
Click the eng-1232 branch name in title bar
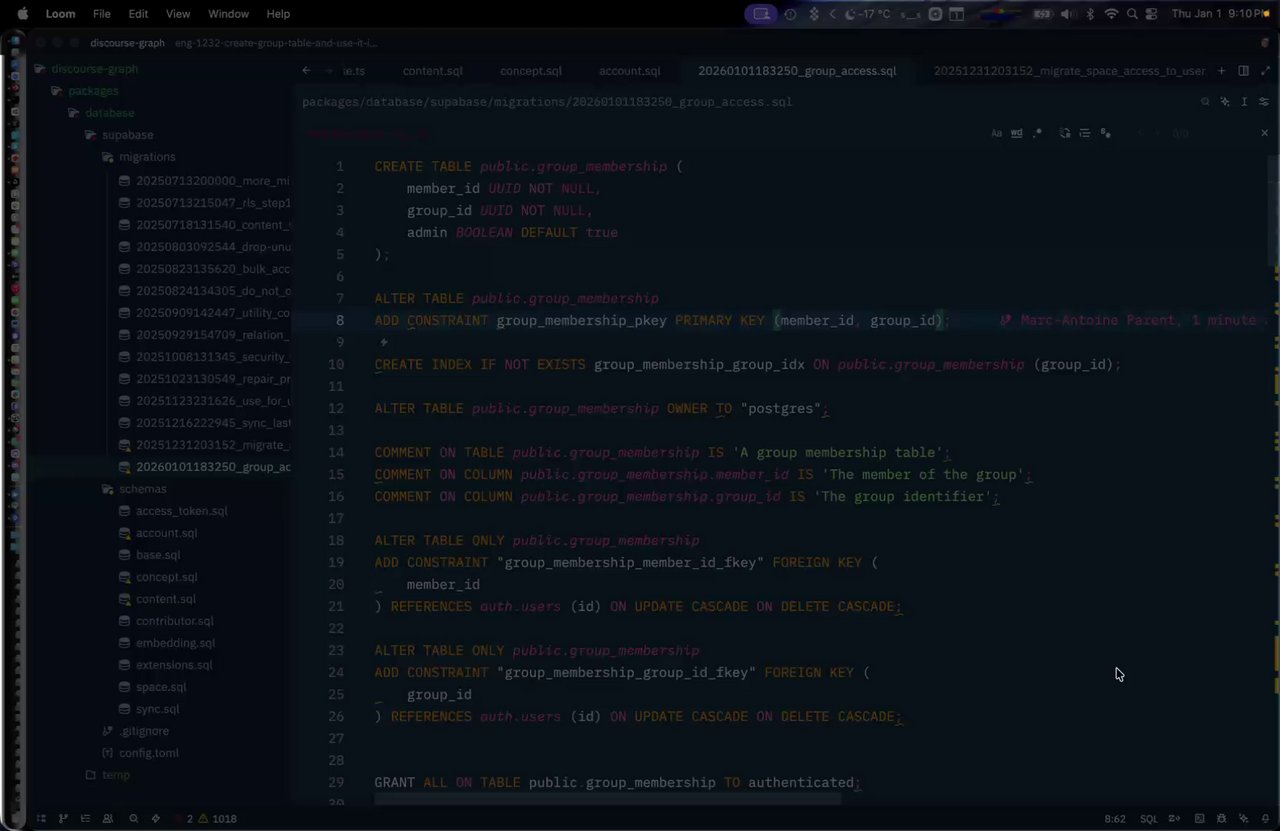click(x=275, y=43)
